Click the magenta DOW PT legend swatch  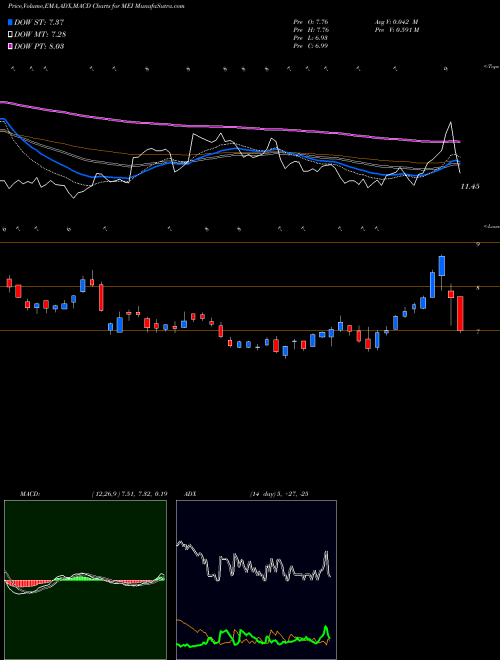point(11,46)
